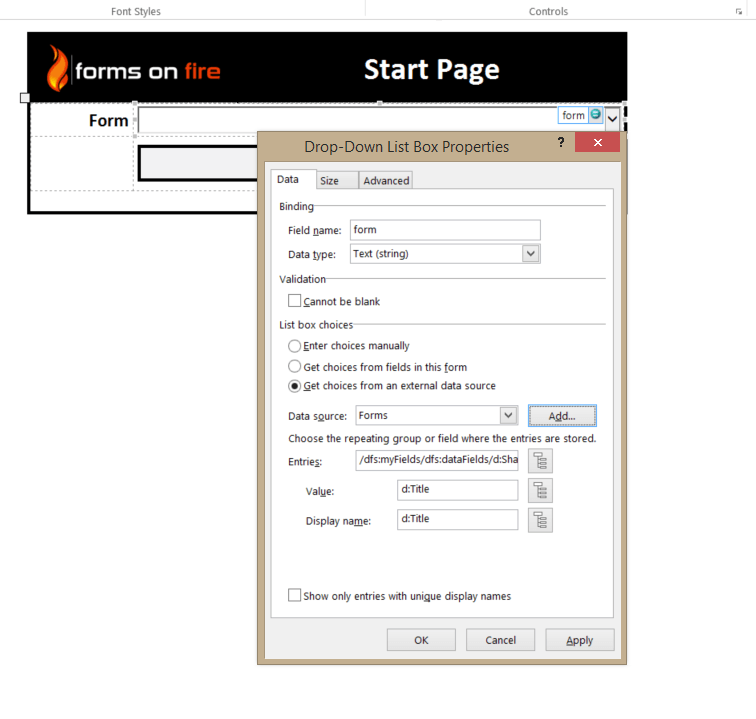Open XPath picker for Value field
Viewport: 756px width, 719px height.
(x=540, y=490)
